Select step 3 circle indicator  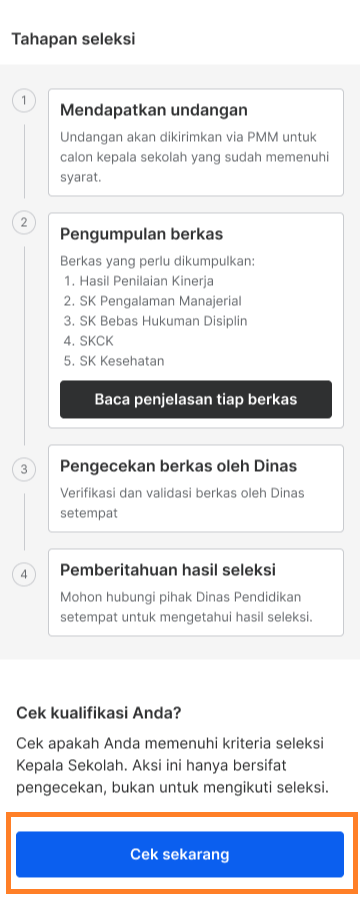(24, 469)
